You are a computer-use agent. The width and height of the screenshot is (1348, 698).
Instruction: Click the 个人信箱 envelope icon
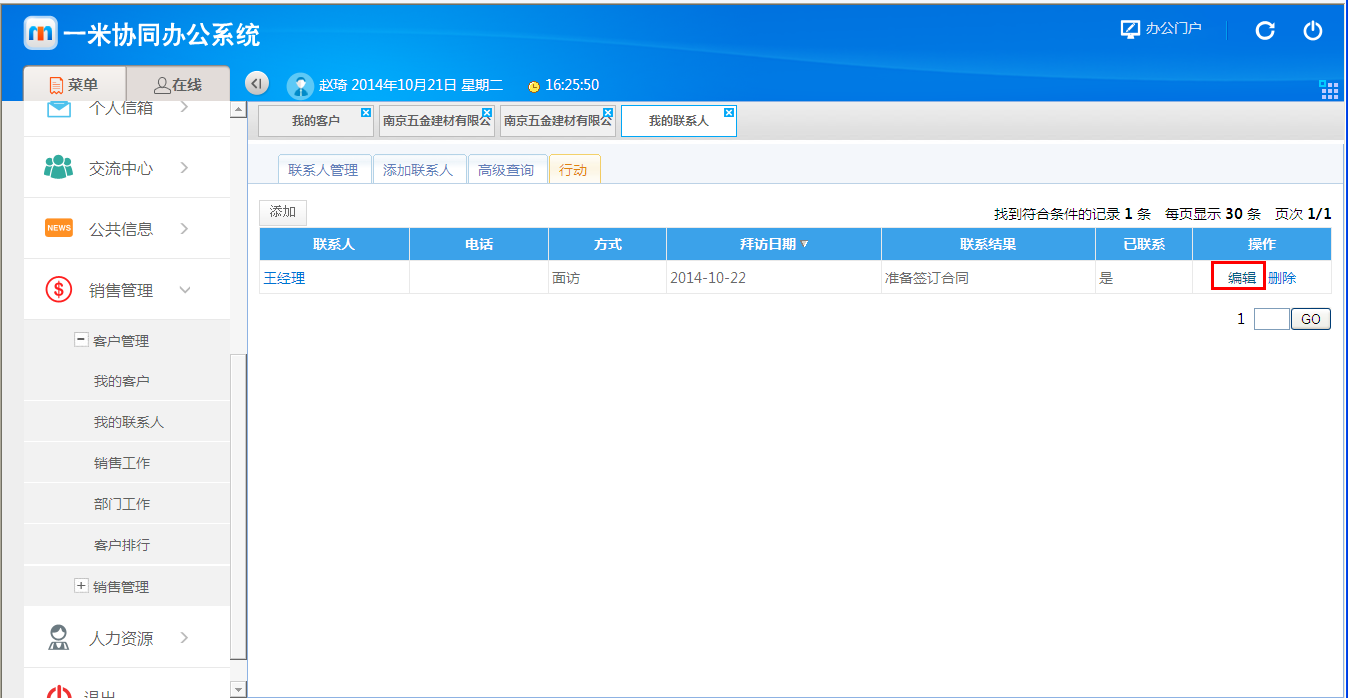click(59, 109)
